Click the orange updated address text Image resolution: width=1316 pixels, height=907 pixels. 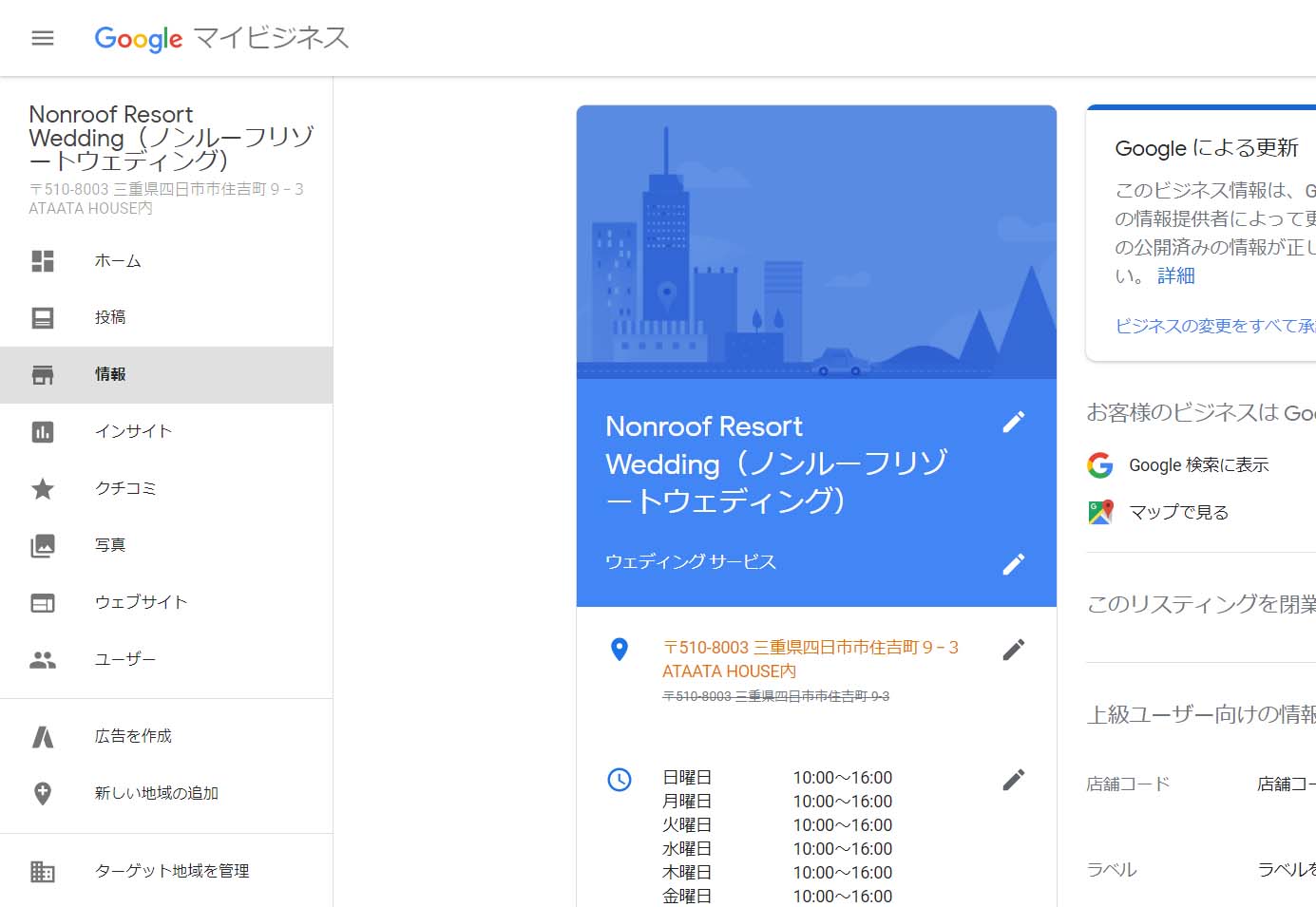[x=811, y=659]
